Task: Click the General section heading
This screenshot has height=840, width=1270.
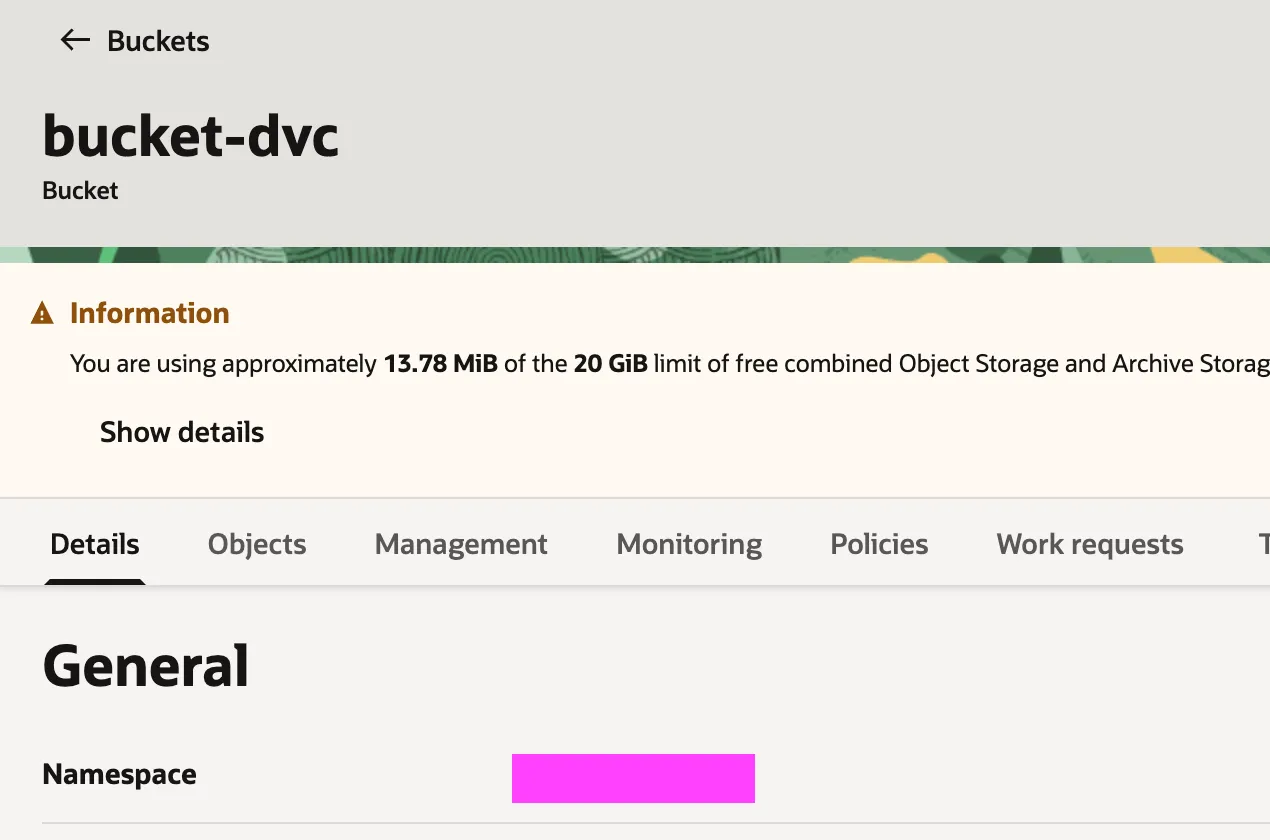Action: point(146,666)
